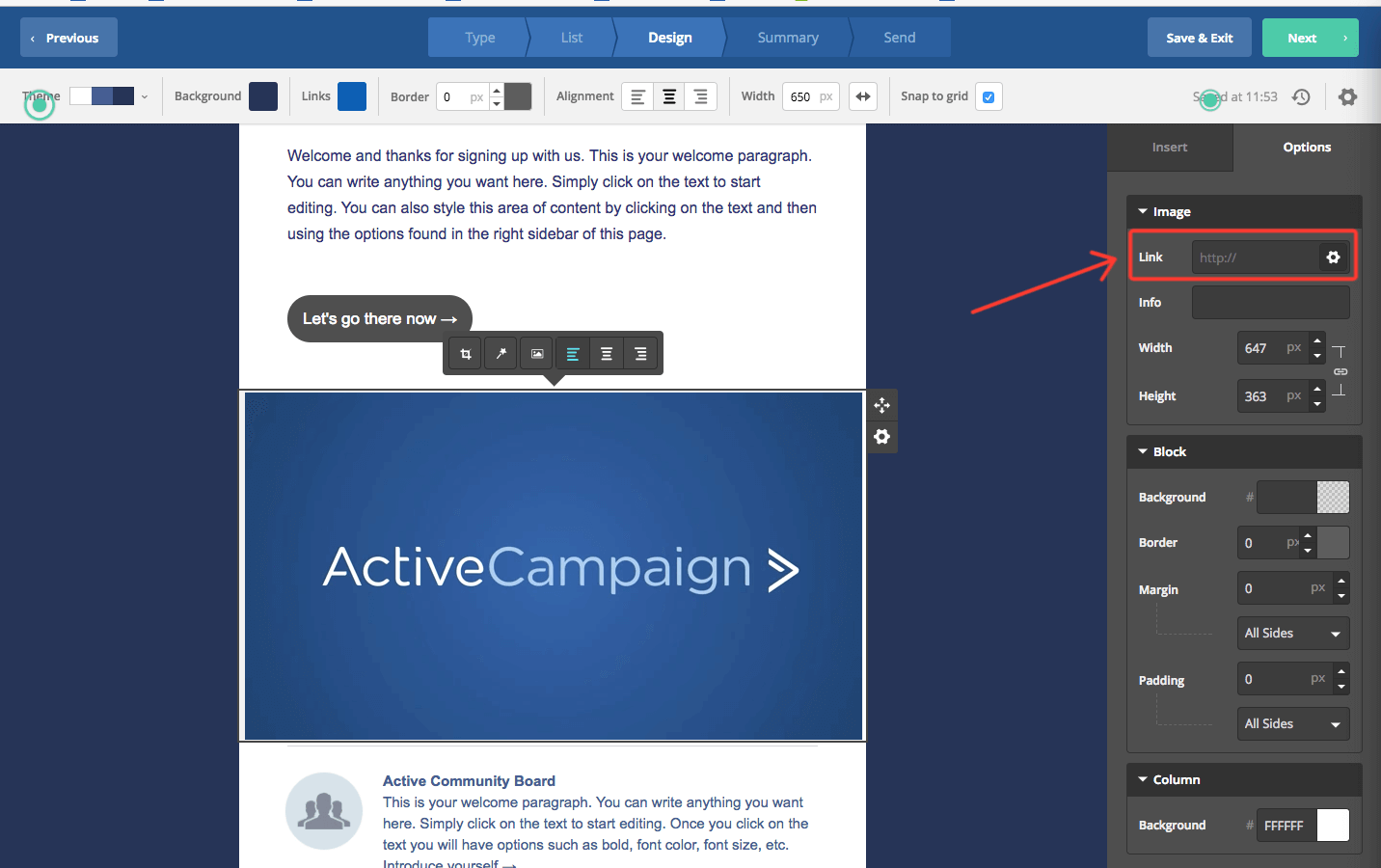
Task: Switch to the Options tab
Action: (1307, 148)
